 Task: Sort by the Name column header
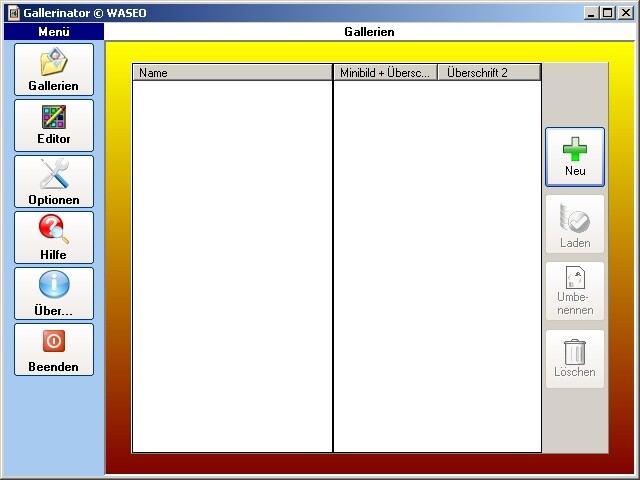click(232, 73)
